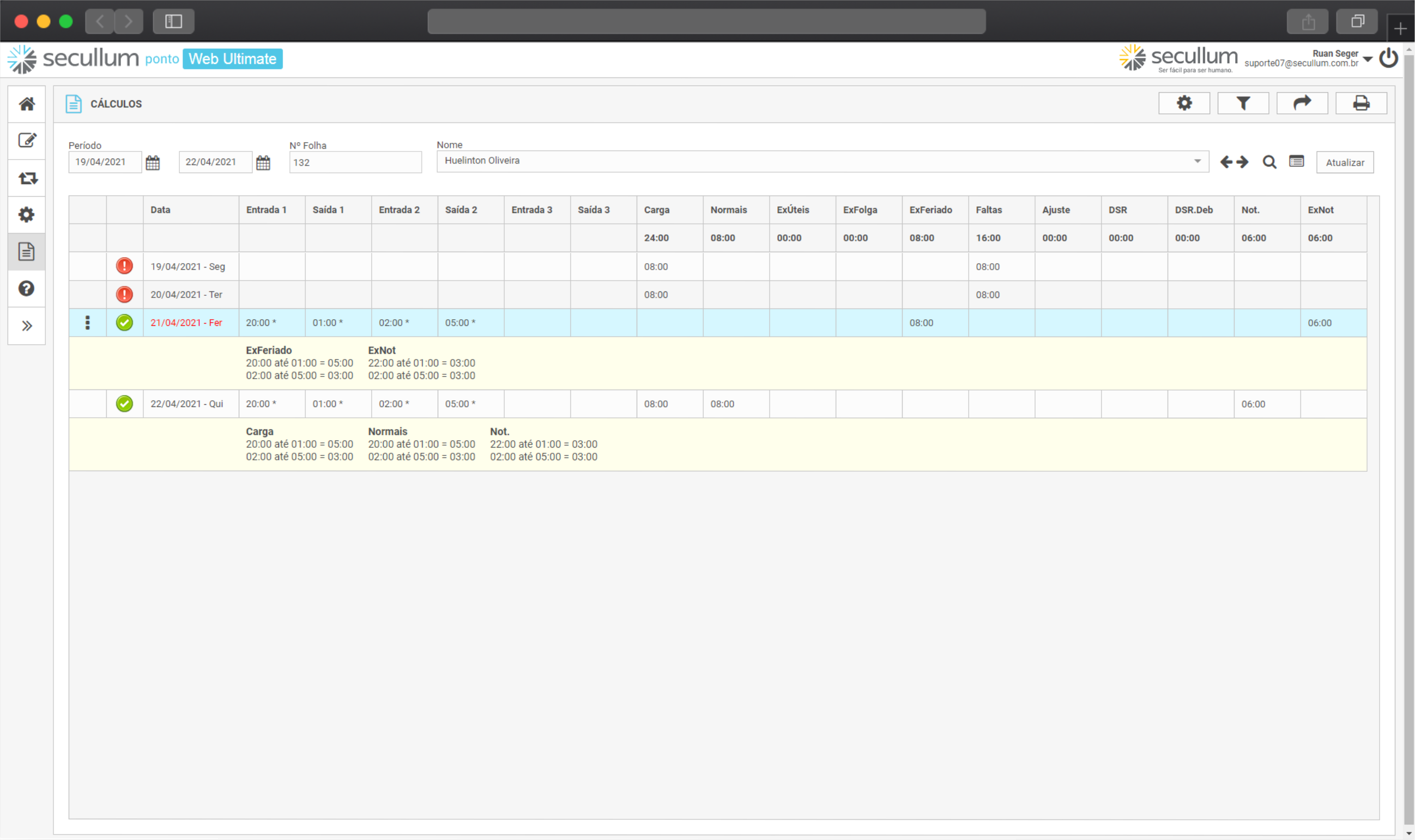This screenshot has width=1415, height=840.
Task: Expand the Nome dropdown for Huelinton Oliveira
Action: pyautogui.click(x=1197, y=161)
